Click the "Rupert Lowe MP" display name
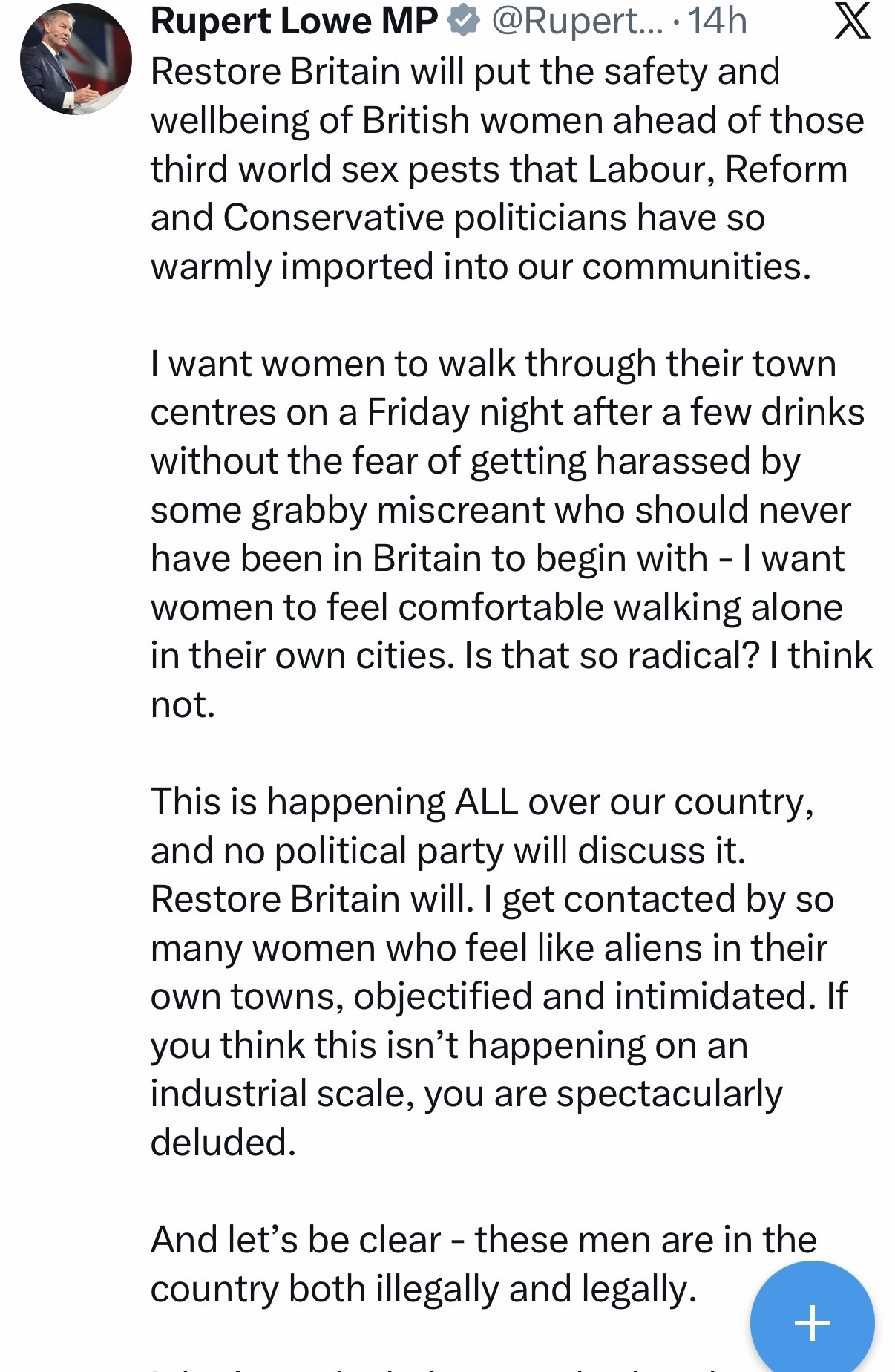This screenshot has height=1372, width=895. coord(294,22)
